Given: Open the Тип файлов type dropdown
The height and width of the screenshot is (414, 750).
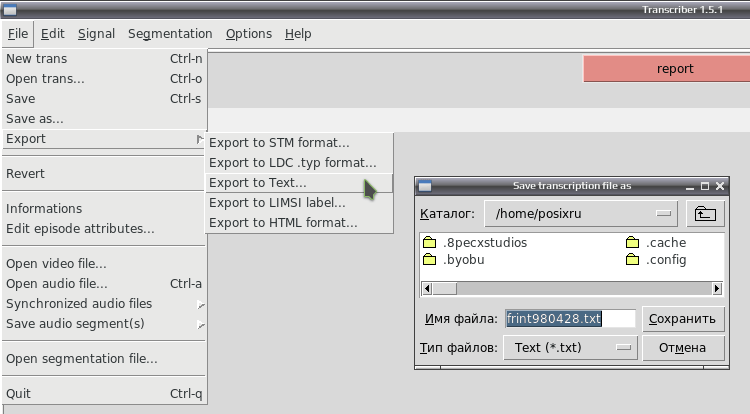Looking at the screenshot, I should (x=570, y=348).
